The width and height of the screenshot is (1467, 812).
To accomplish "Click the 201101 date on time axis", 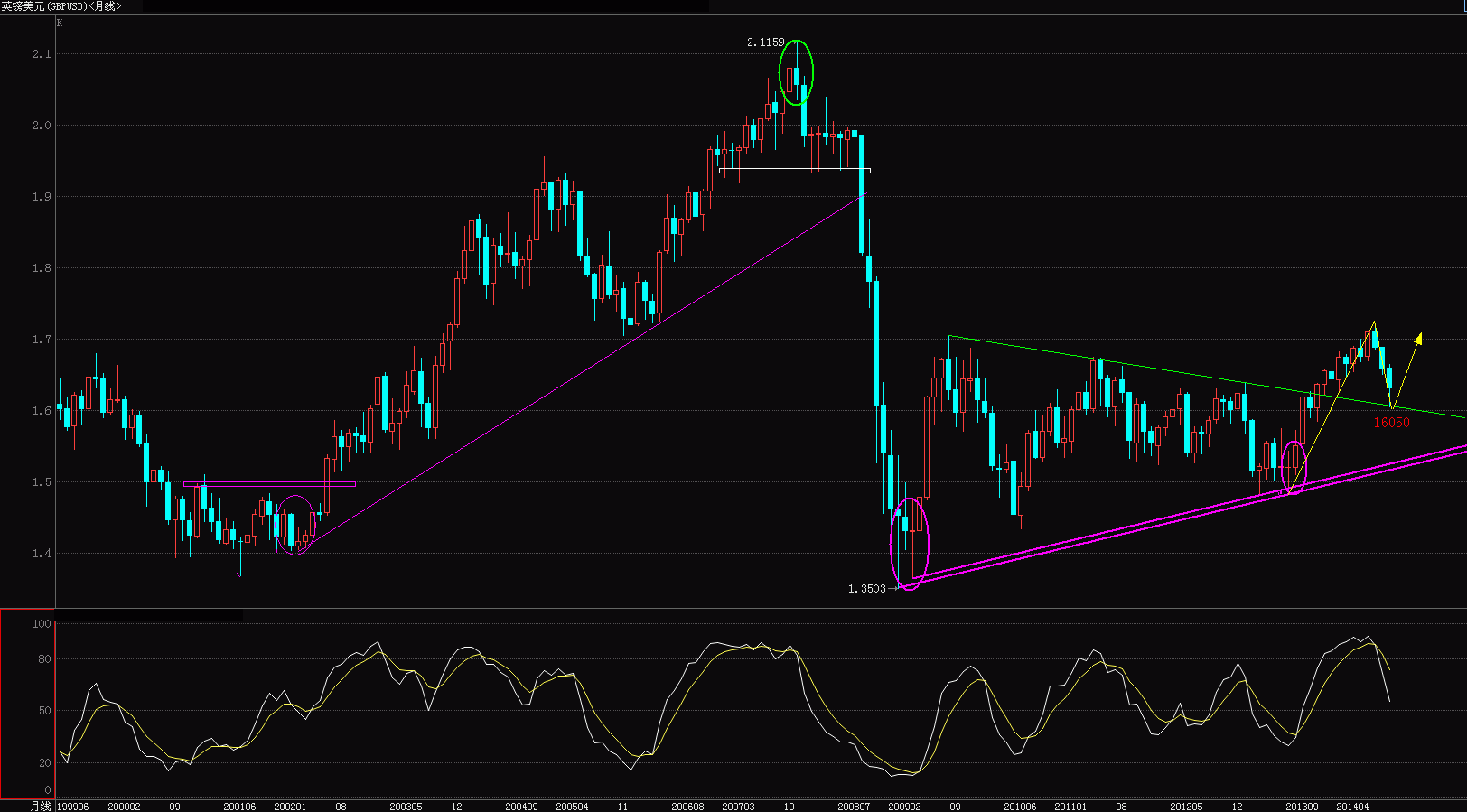I will click(1070, 807).
